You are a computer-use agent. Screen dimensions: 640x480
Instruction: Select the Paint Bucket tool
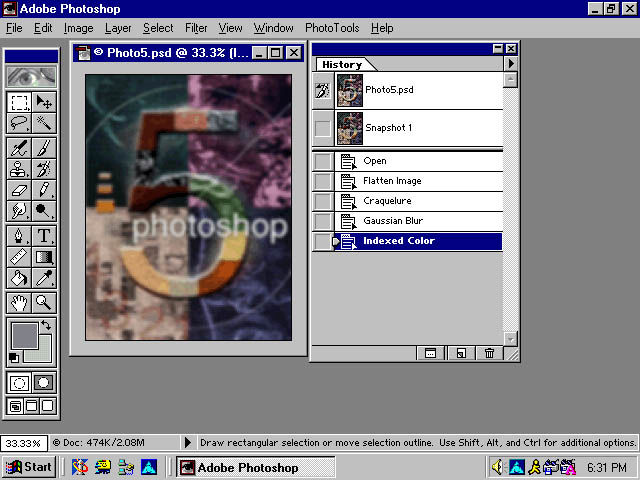pos(19,278)
